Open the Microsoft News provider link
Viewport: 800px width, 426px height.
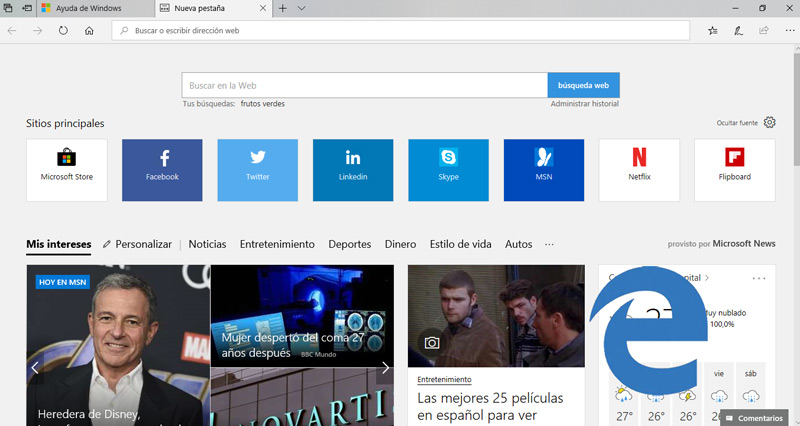click(744, 244)
